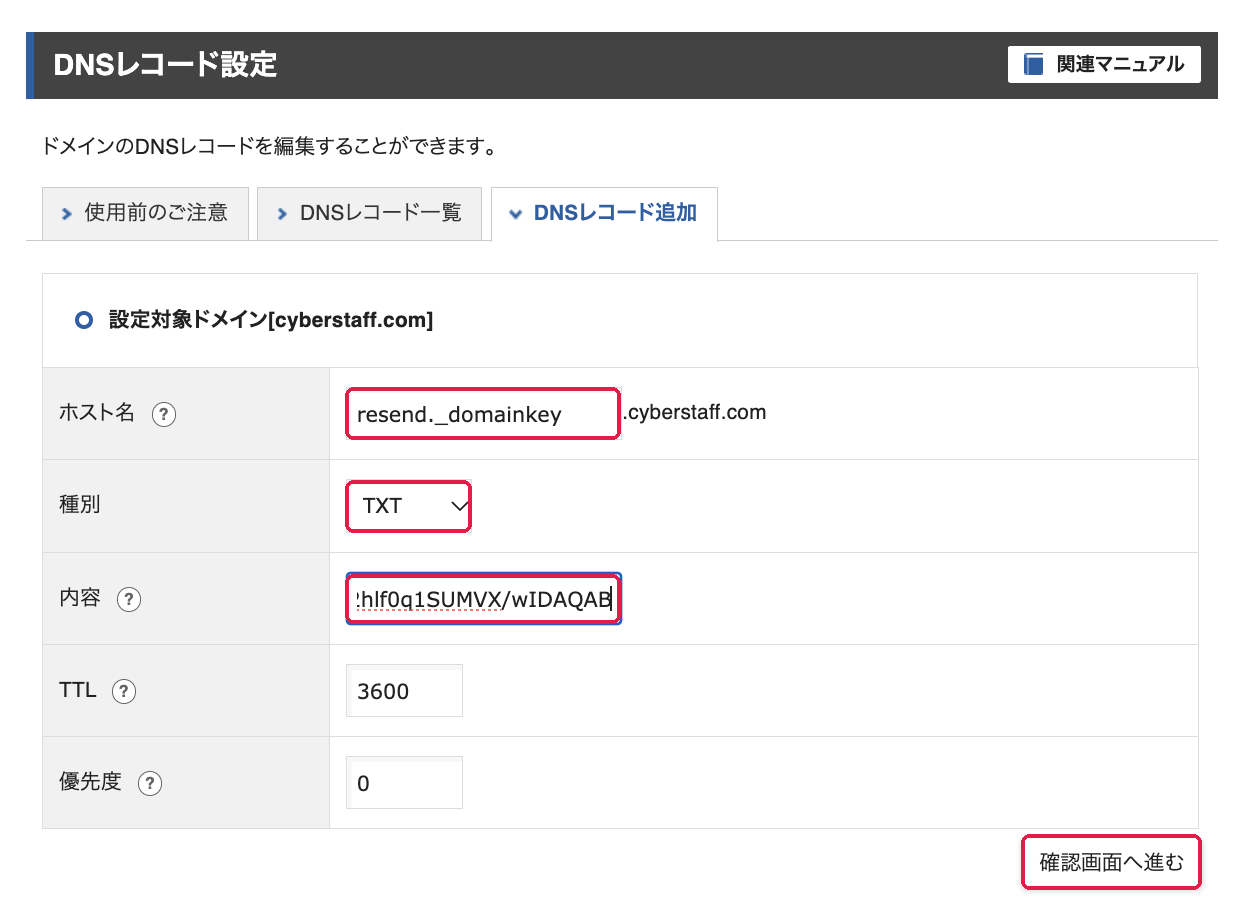The image size is (1234, 914).
Task: Switch to the DNSレコード一覧 tab
Action: tap(369, 213)
